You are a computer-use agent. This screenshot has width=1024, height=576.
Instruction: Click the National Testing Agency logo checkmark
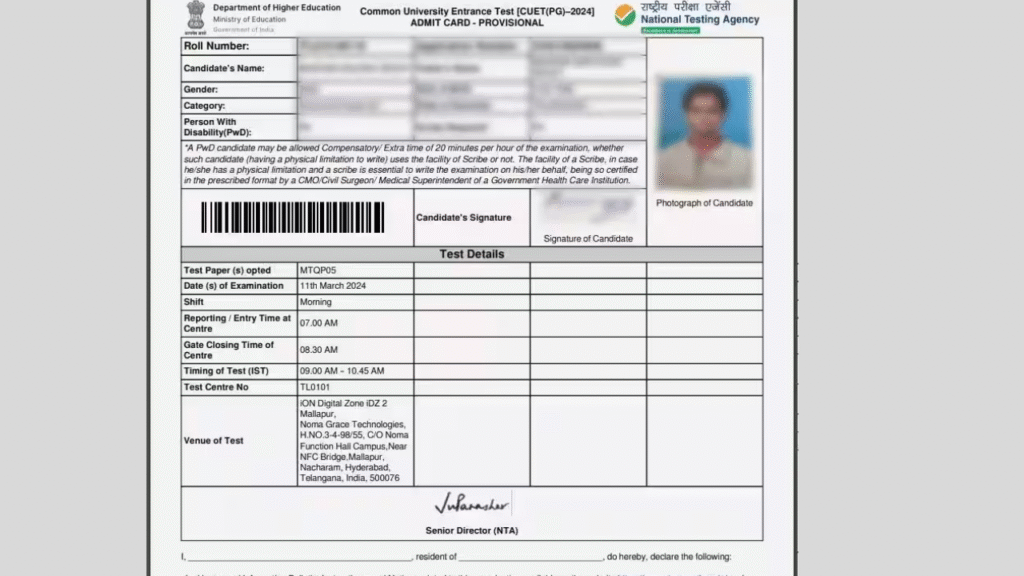pos(625,15)
